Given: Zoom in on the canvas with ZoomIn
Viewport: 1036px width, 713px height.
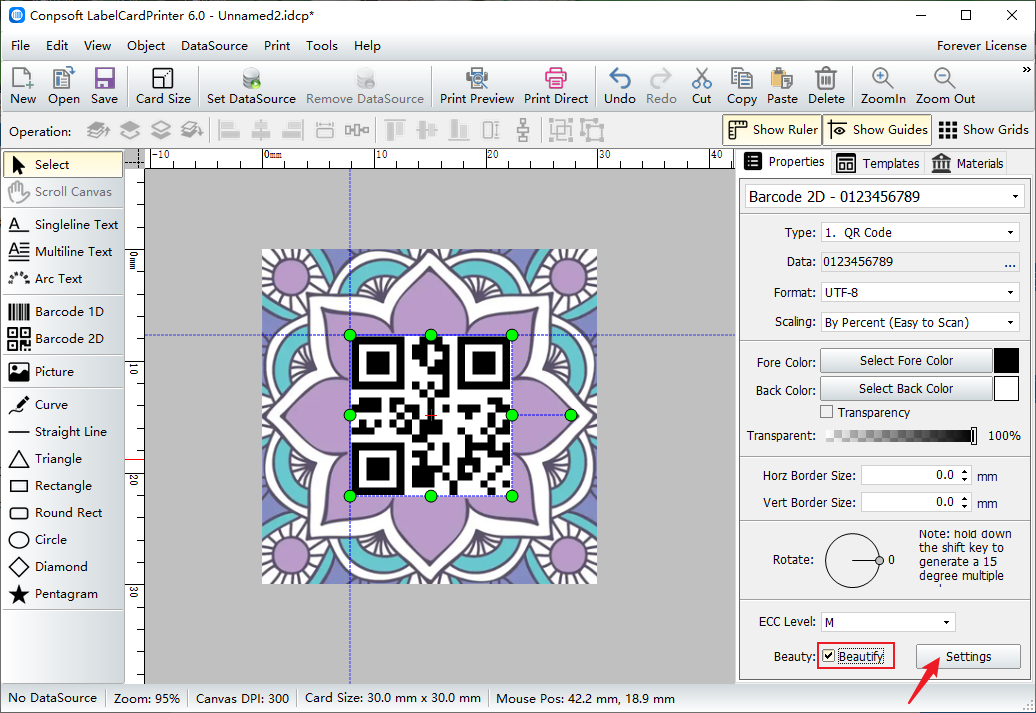Looking at the screenshot, I should [883, 85].
